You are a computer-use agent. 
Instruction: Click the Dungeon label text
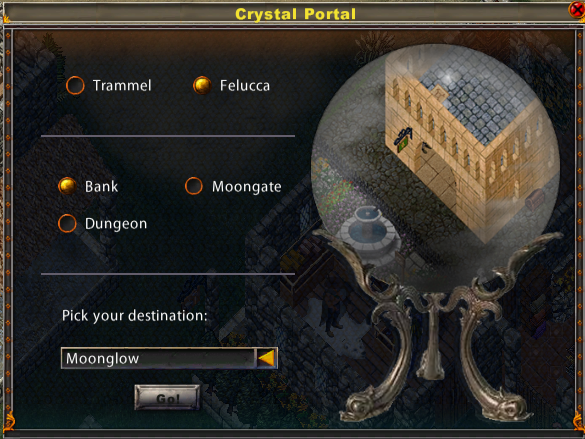116,224
